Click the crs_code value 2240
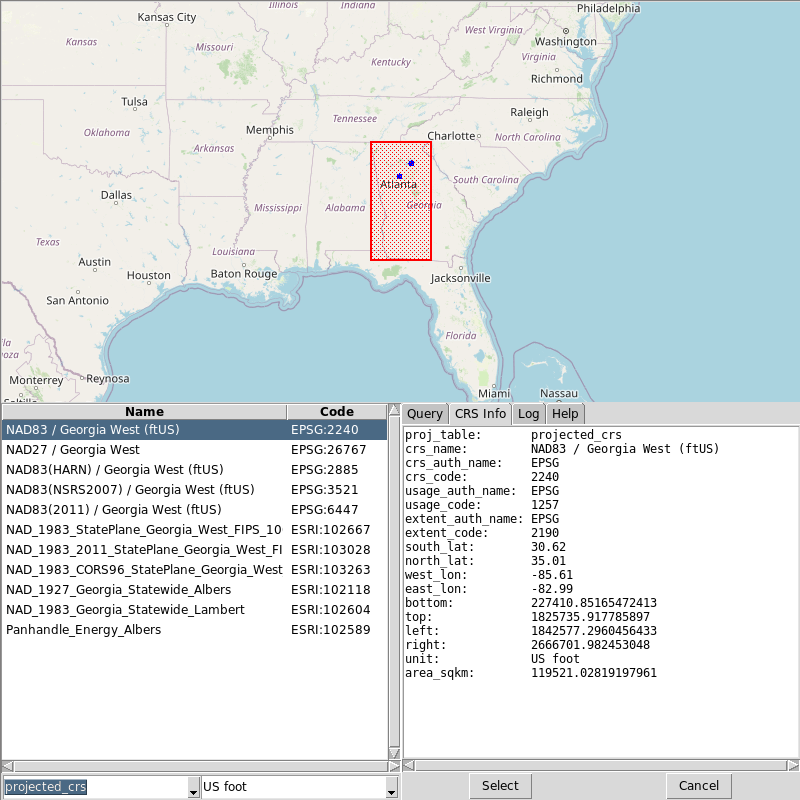 click(x=545, y=477)
